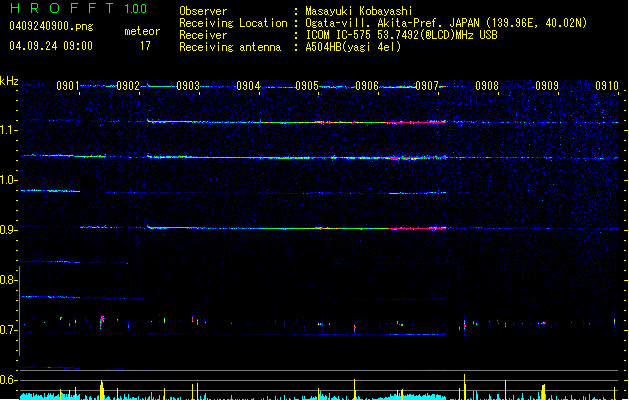
Task: Click the 0901 time marker
Action: [x=68, y=87]
